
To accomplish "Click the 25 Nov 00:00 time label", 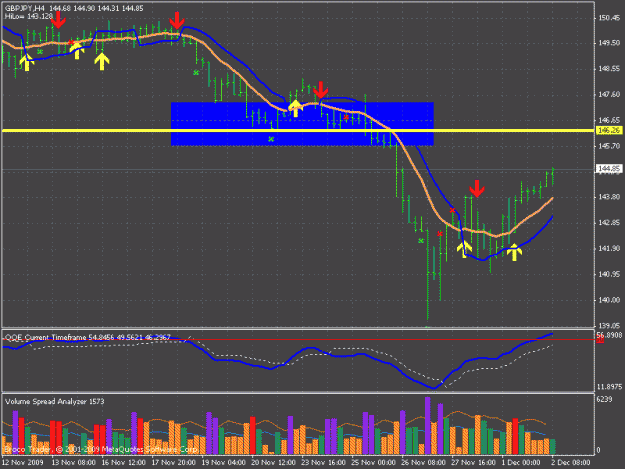I will (373, 463).
